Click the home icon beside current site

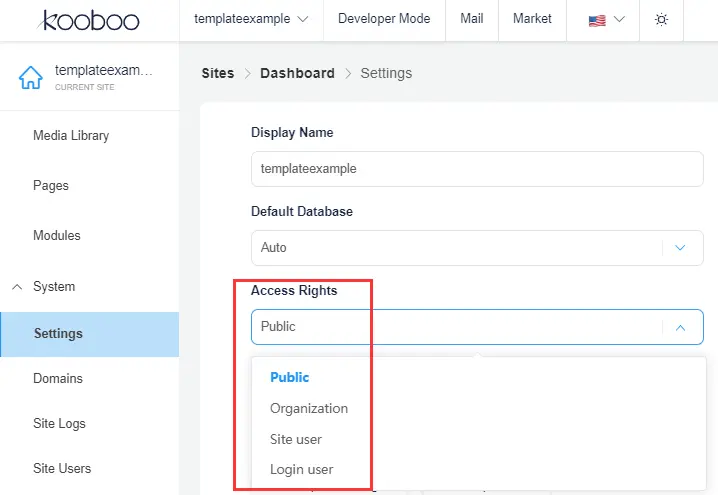[31, 76]
